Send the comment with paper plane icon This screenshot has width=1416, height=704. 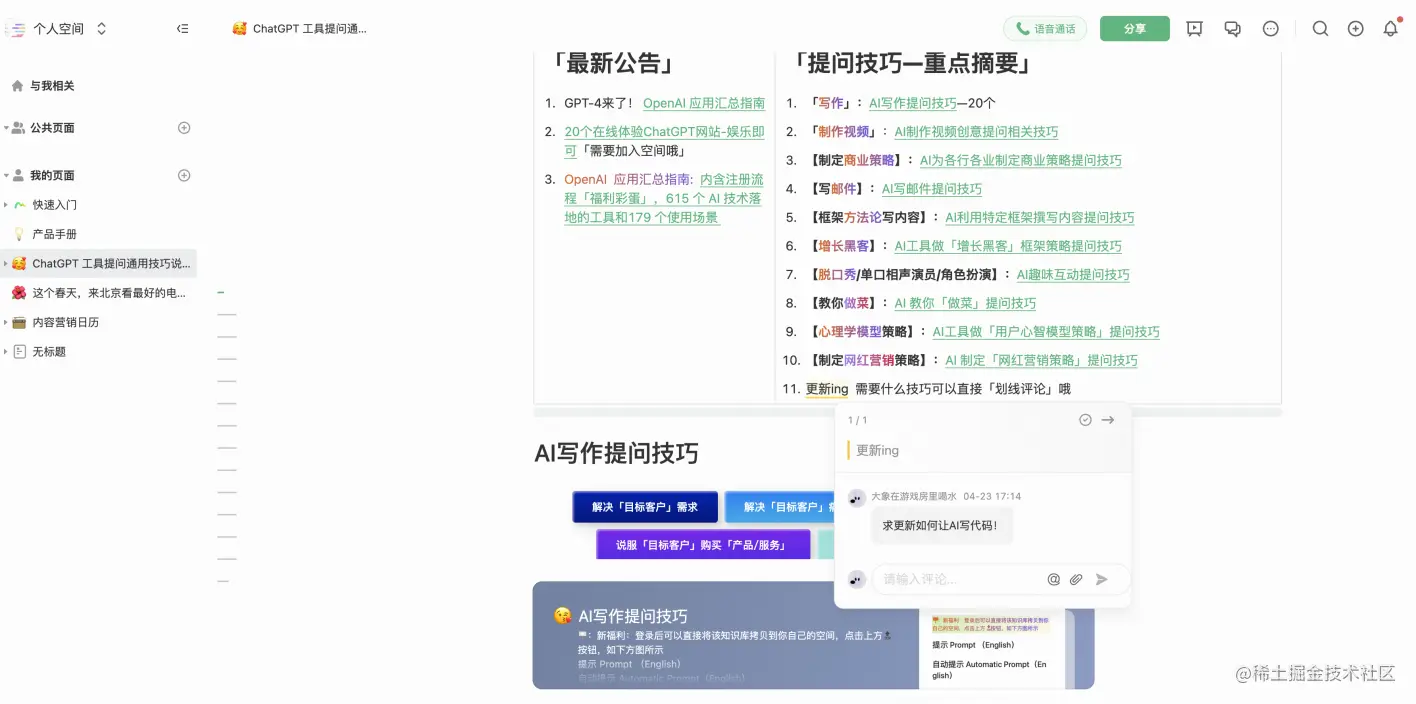1102,579
